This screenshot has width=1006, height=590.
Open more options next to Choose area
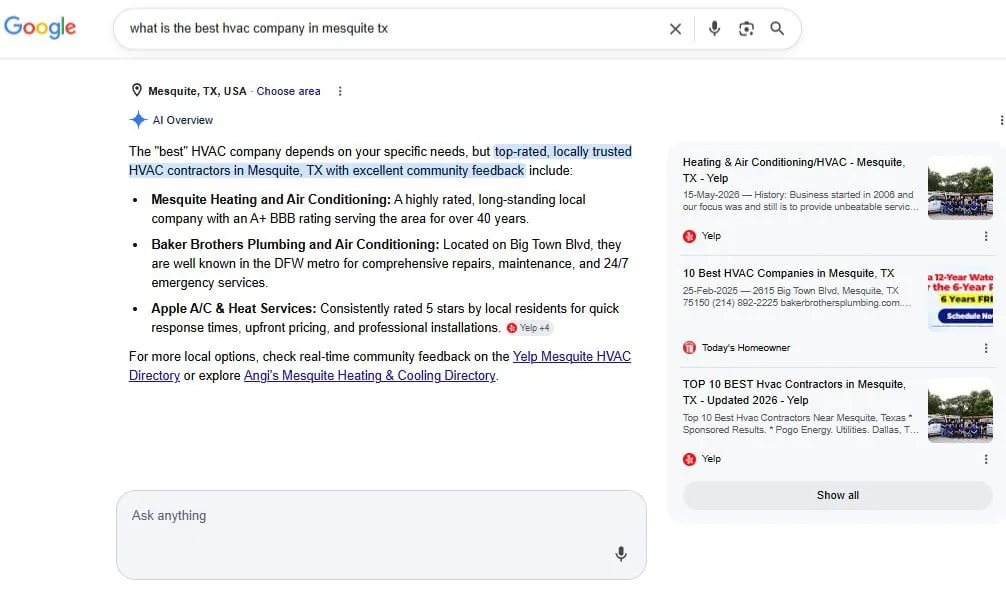[340, 91]
